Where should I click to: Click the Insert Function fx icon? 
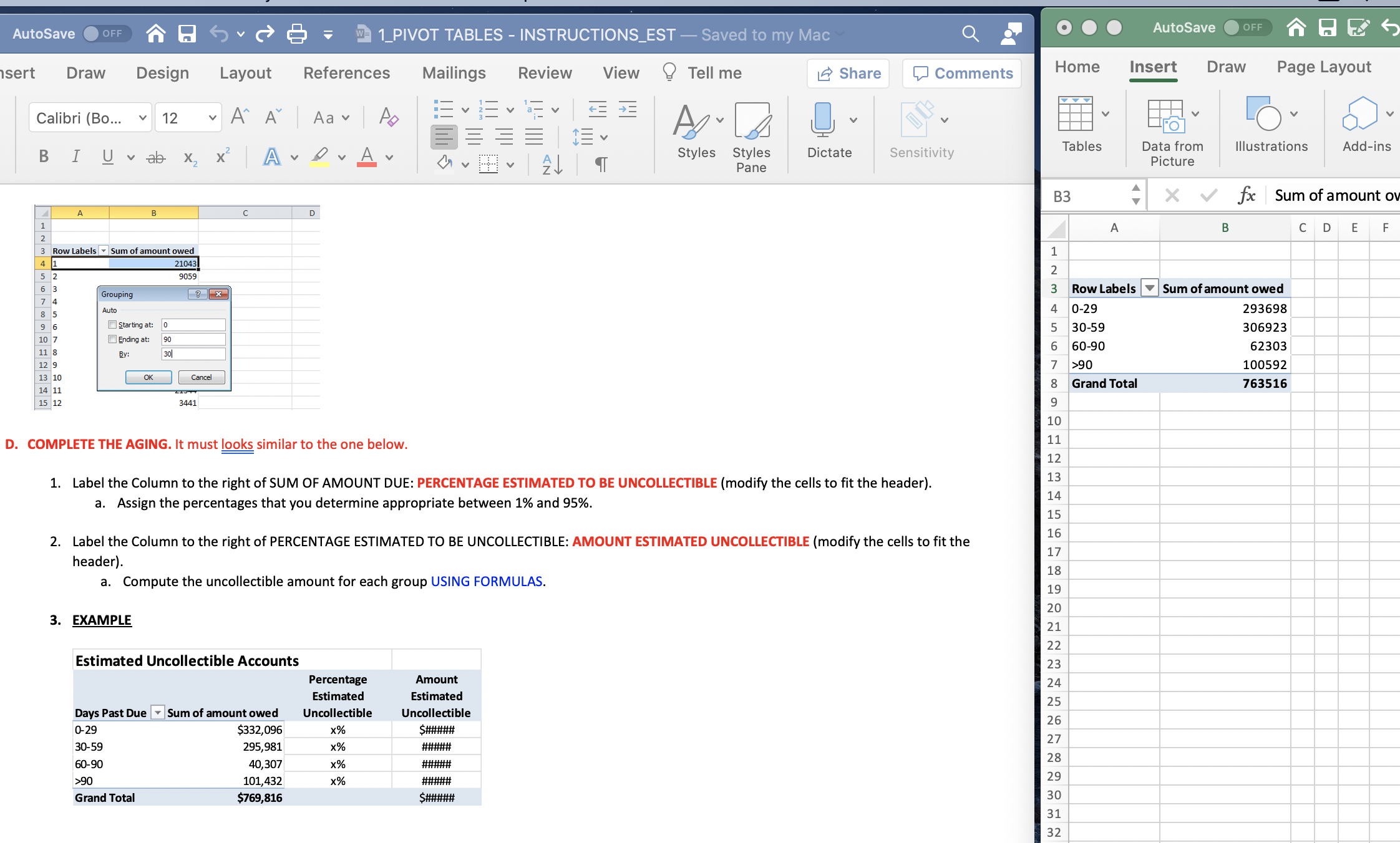(1247, 195)
